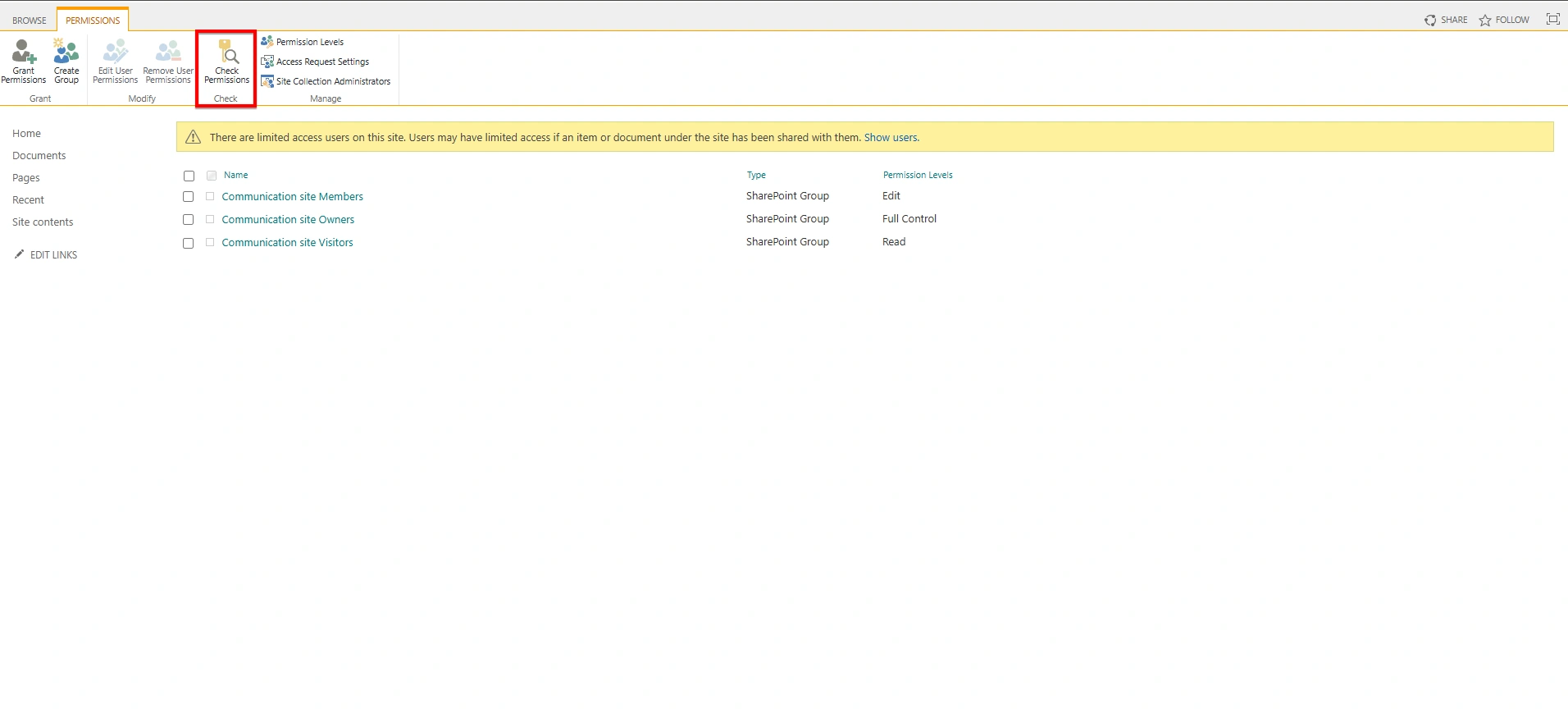Click the Show users link
This screenshot has height=709, width=1568.
pos(891,137)
